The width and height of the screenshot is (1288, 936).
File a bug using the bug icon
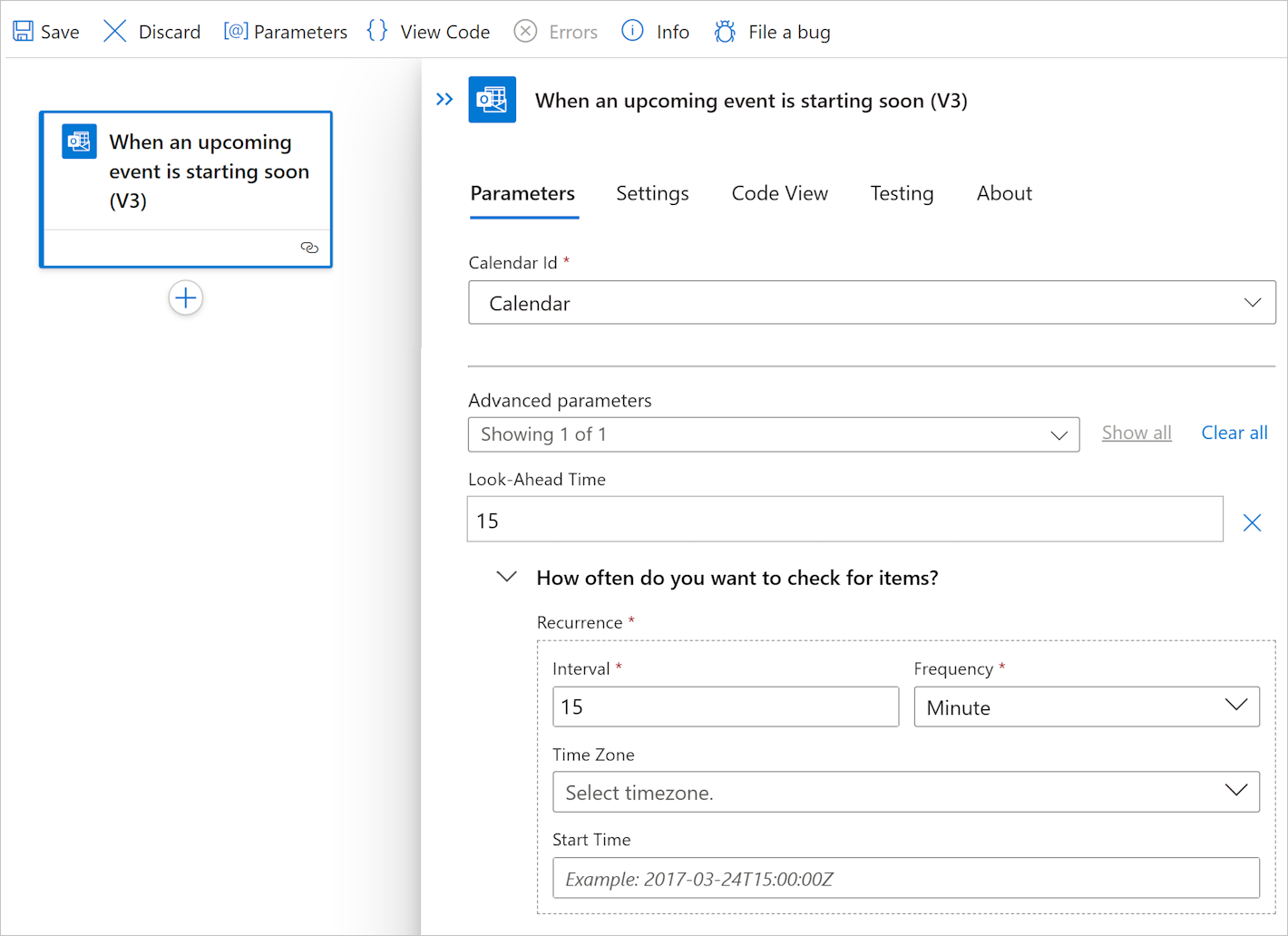click(x=725, y=32)
